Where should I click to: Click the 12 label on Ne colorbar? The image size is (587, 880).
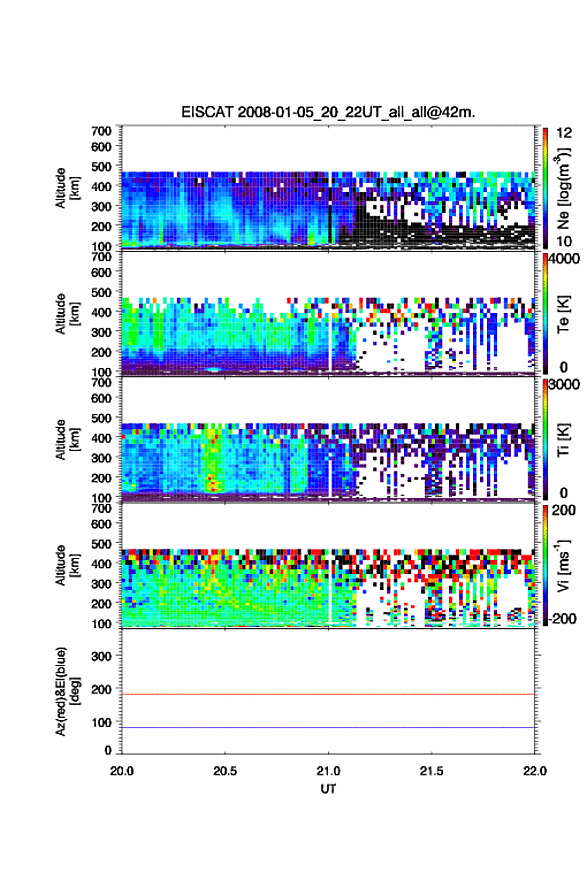tap(564, 133)
